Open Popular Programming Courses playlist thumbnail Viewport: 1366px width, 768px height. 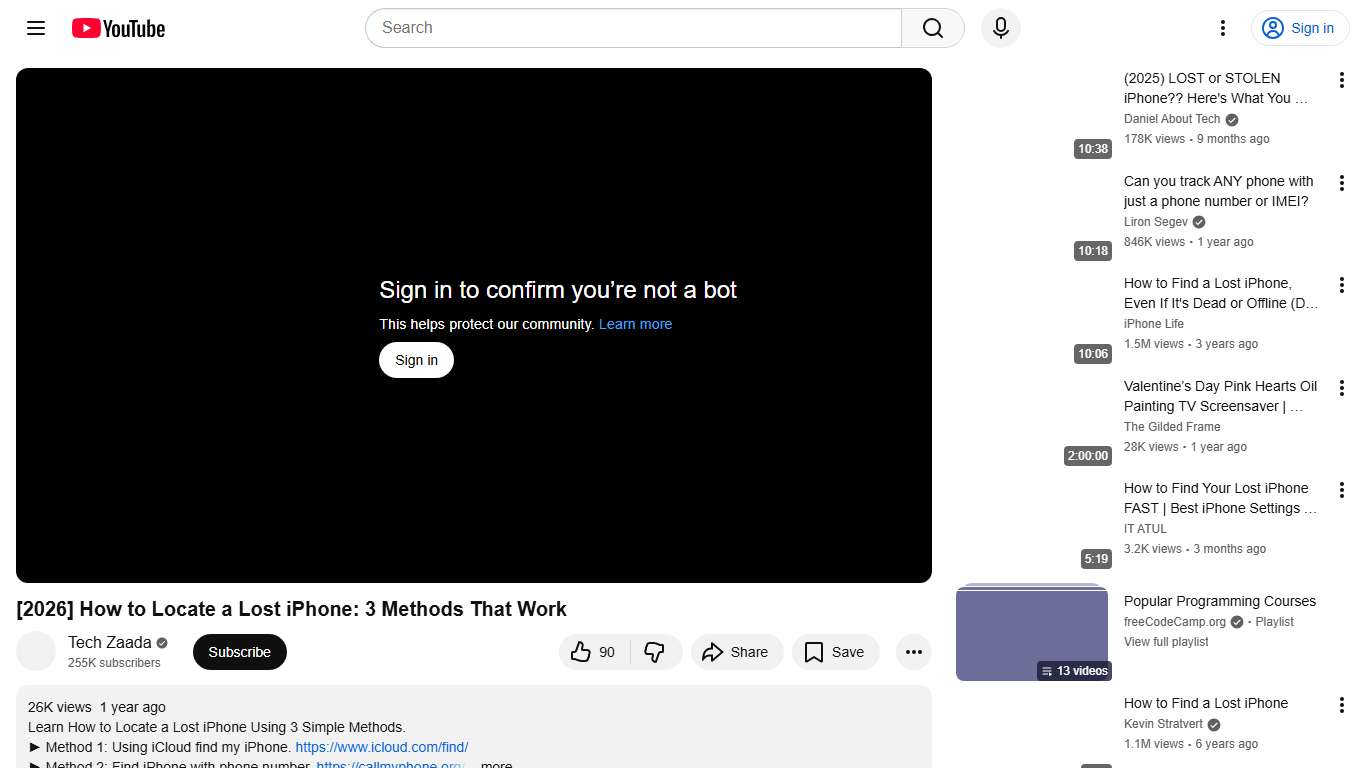point(1032,632)
